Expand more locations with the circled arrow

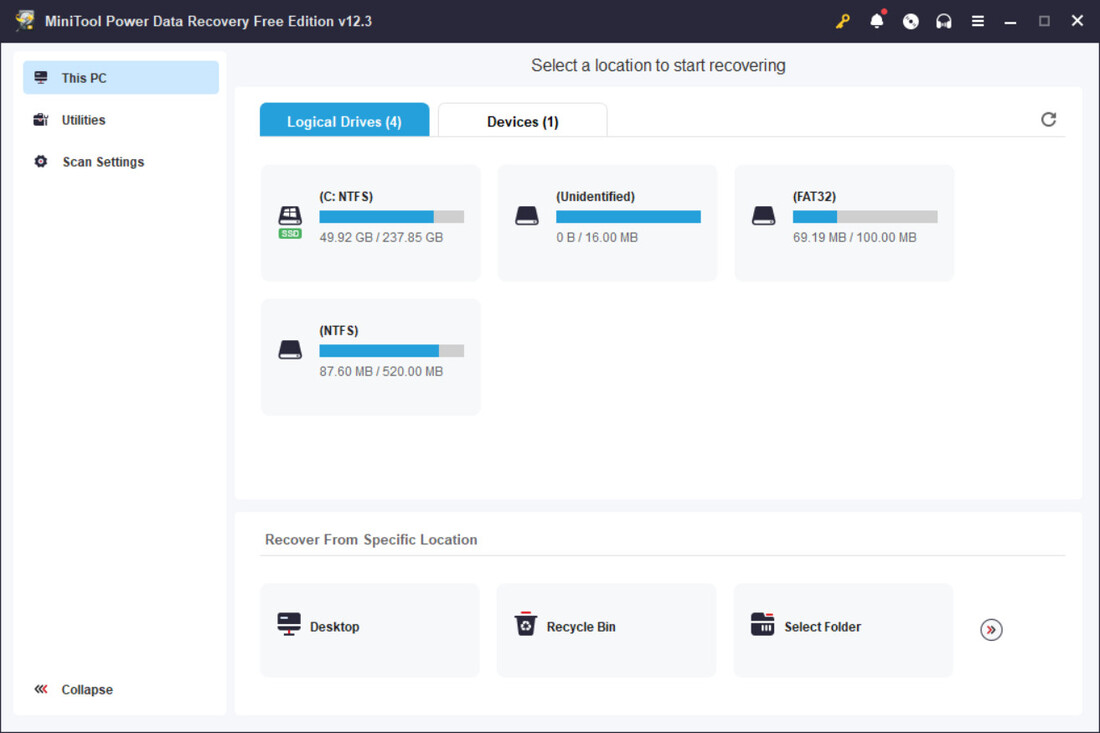[x=991, y=629]
